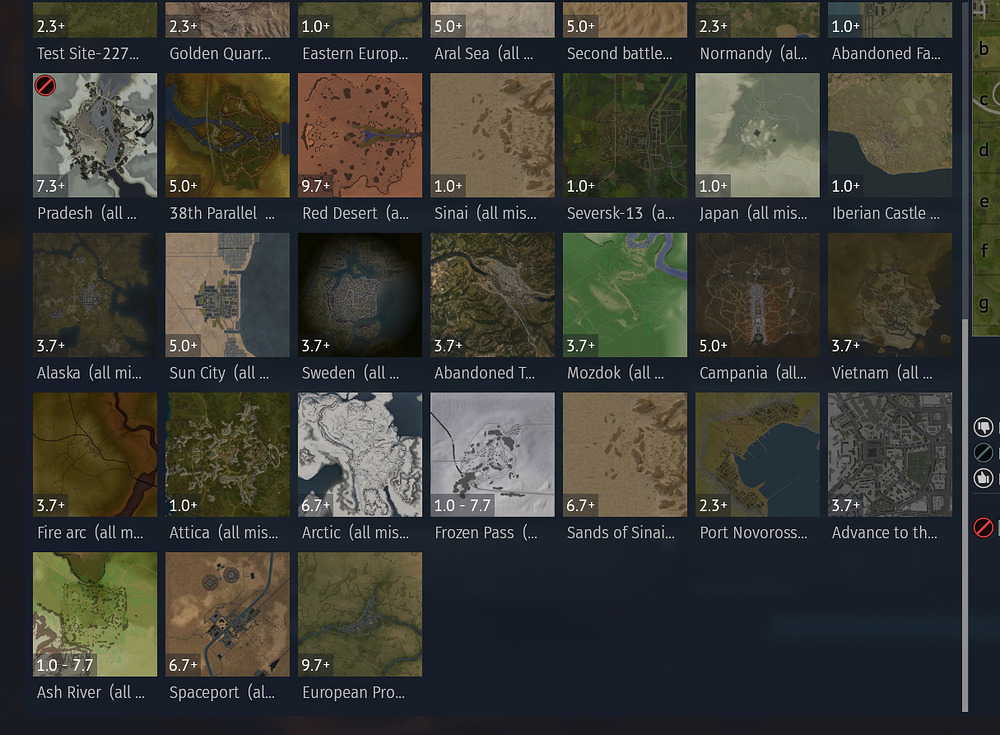1000x735 pixels.
Task: Click the Iberian Castle map thumbnail
Action: click(x=890, y=135)
